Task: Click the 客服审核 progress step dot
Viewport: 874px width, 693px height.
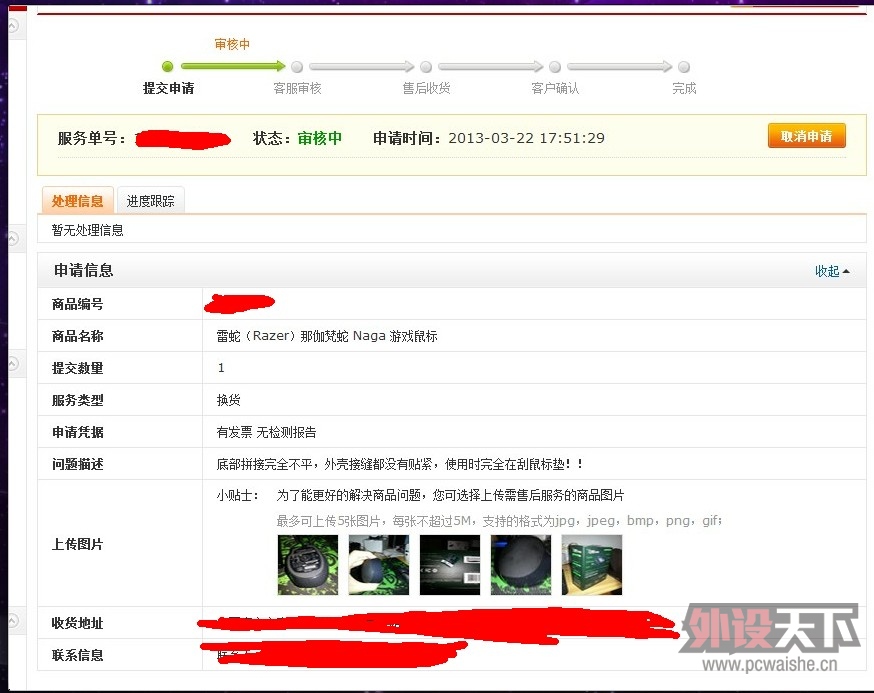Action: coord(297,67)
